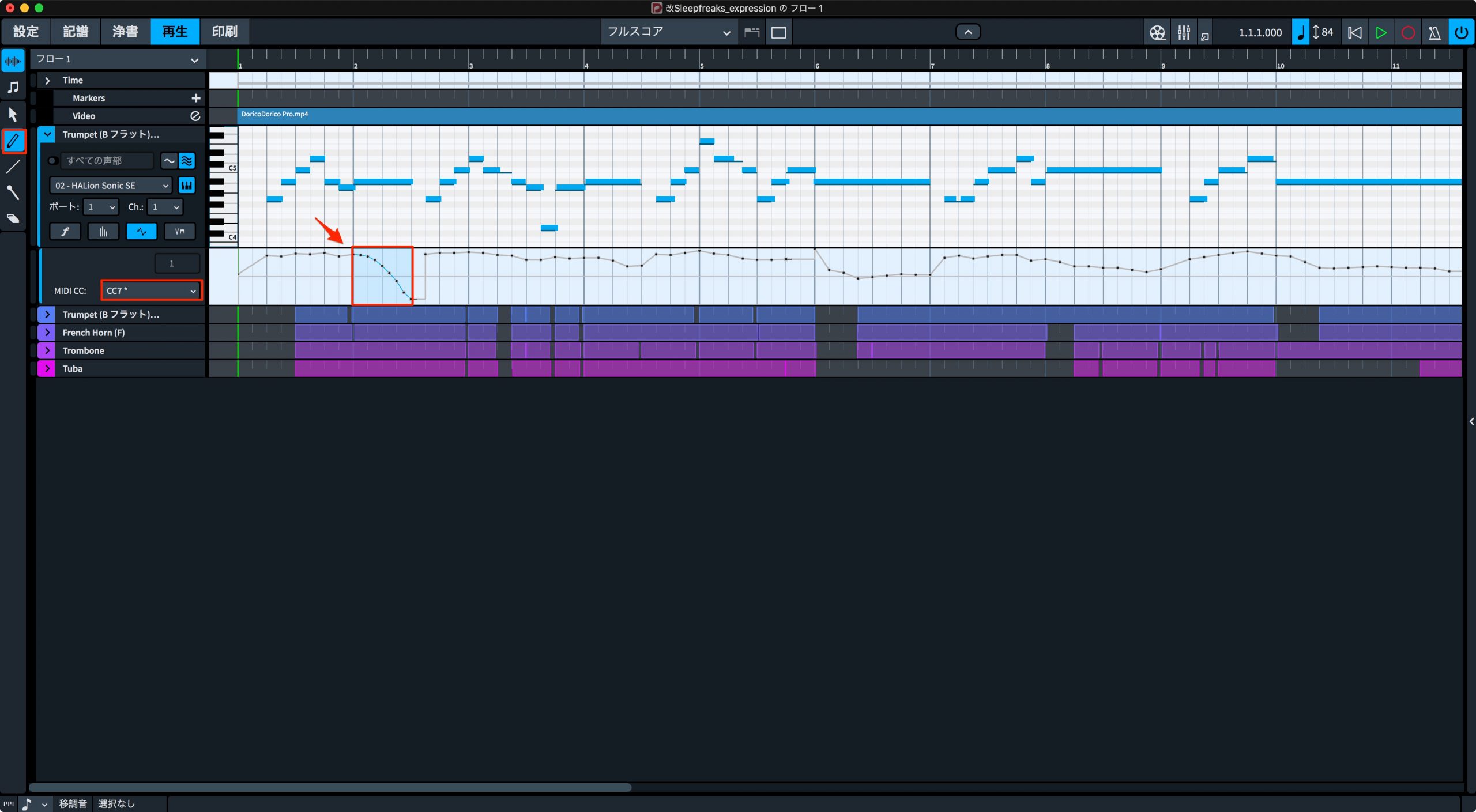Screen dimensions: 1476x812
Task: Select the Eraser tool in the toolbox
Action: tap(13, 218)
